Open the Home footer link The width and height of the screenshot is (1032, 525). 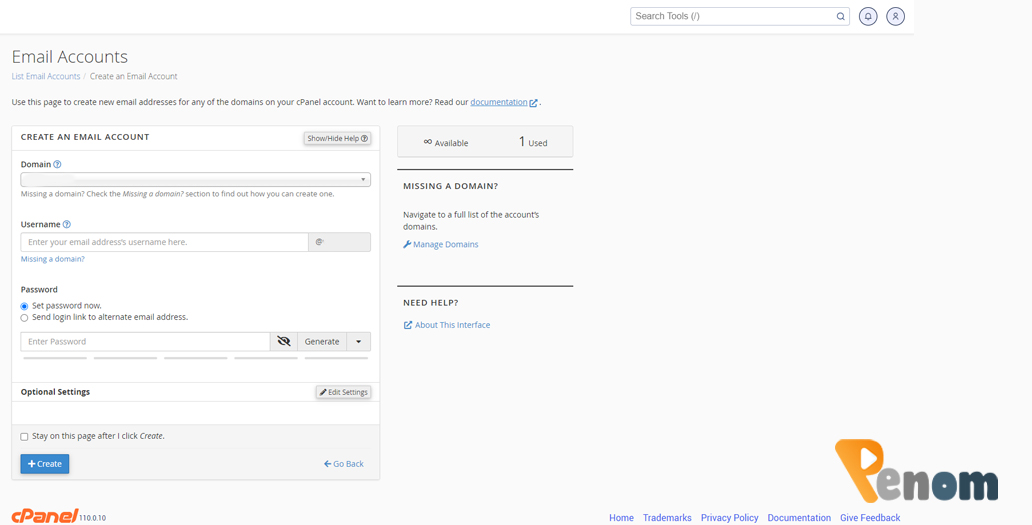pos(621,518)
